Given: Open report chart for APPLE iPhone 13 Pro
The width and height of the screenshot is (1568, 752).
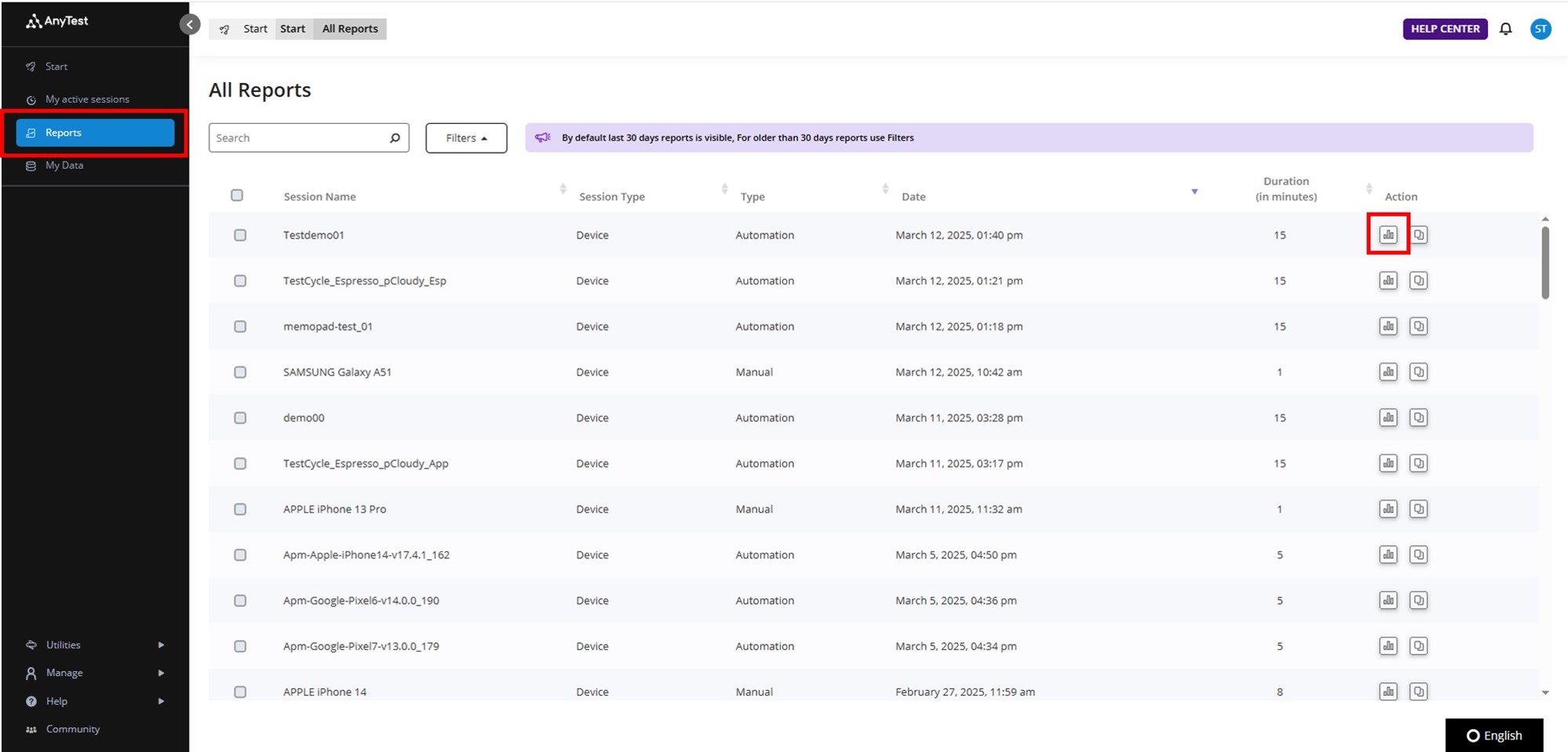Looking at the screenshot, I should point(1388,509).
